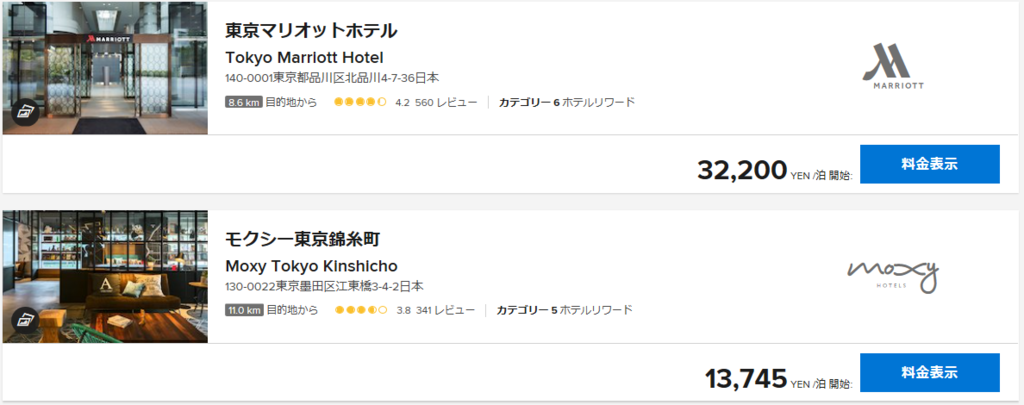
Task: Open Tokyo Marriott photo gallery icon
Action: 27,111
